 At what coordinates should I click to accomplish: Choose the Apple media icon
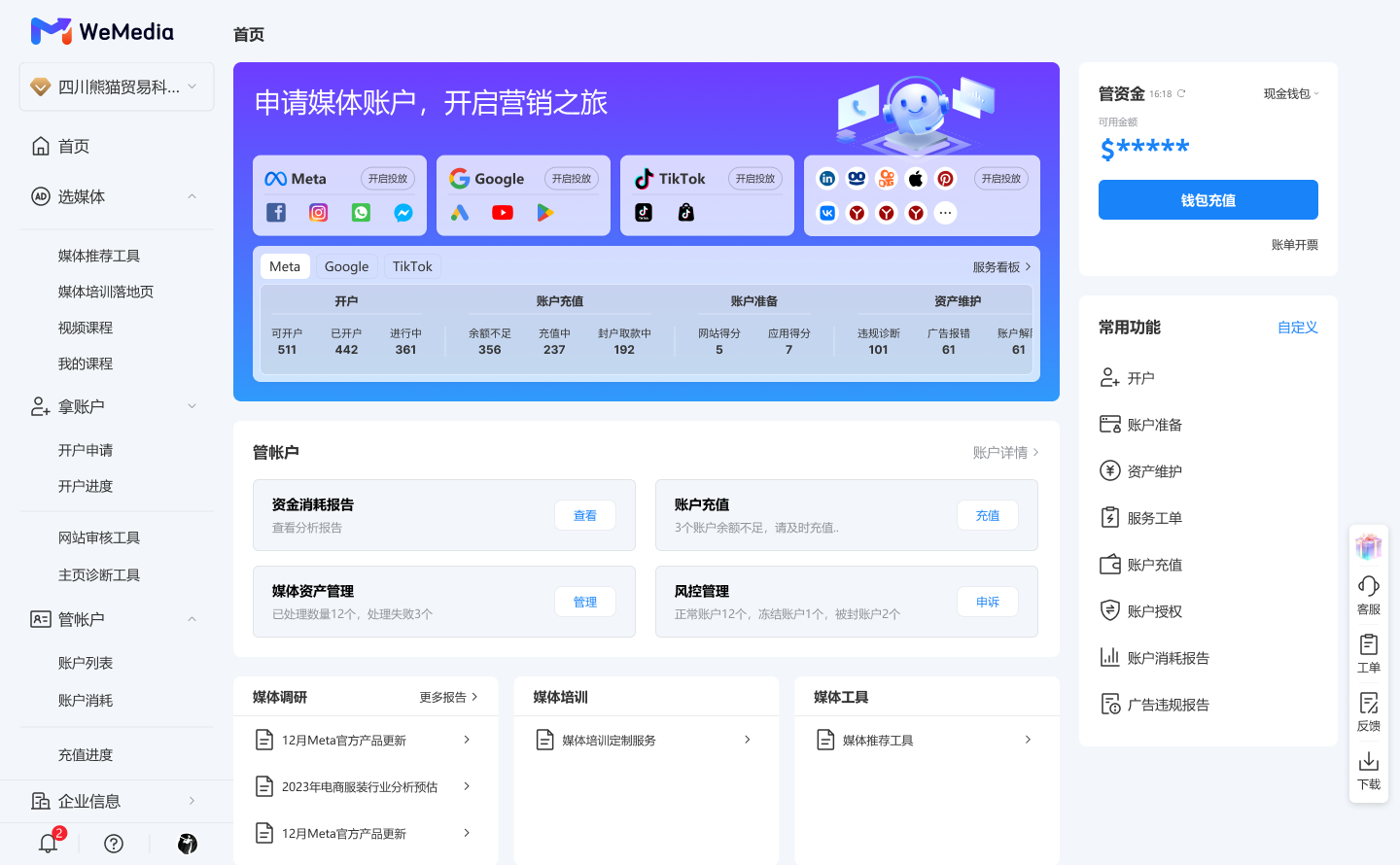click(x=916, y=179)
